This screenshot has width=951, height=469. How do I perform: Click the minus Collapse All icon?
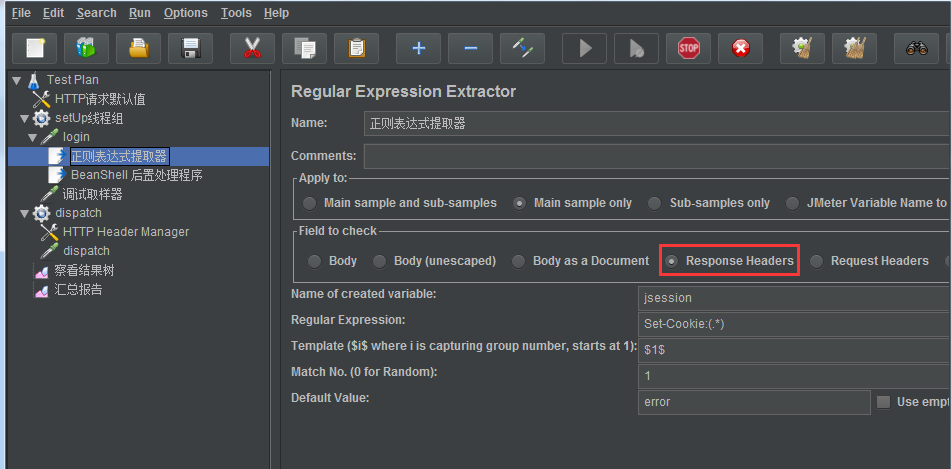[471, 49]
